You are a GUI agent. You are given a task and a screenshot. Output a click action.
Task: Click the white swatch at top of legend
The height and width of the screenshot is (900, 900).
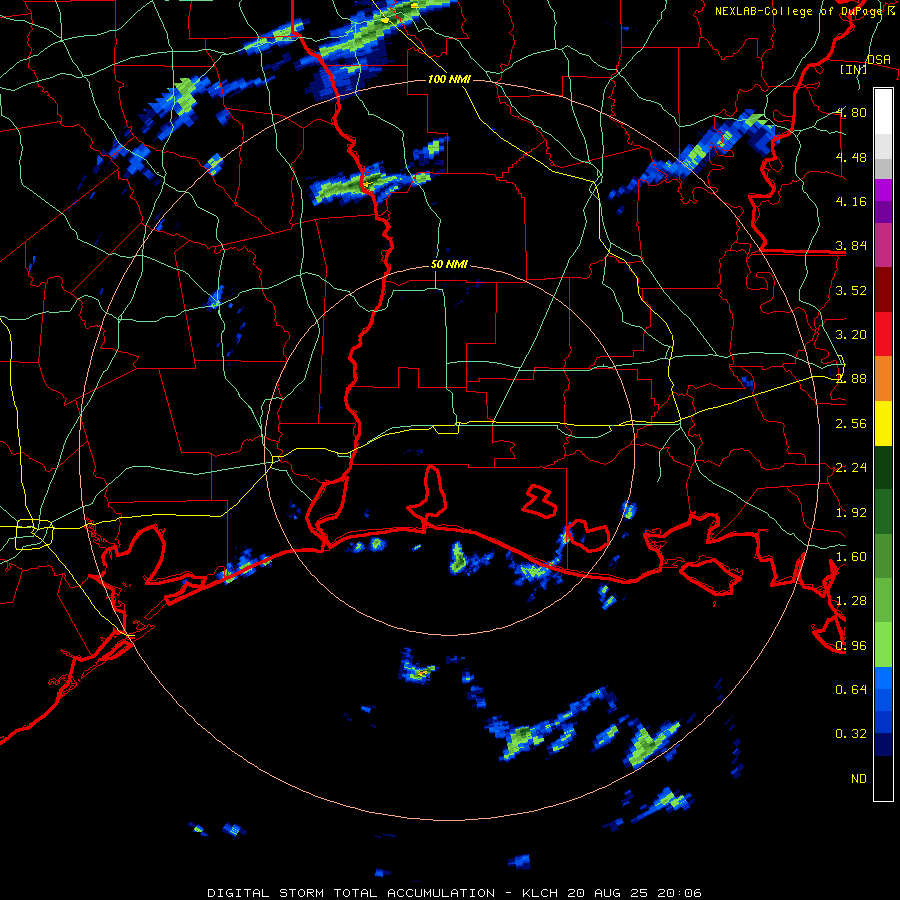883,111
